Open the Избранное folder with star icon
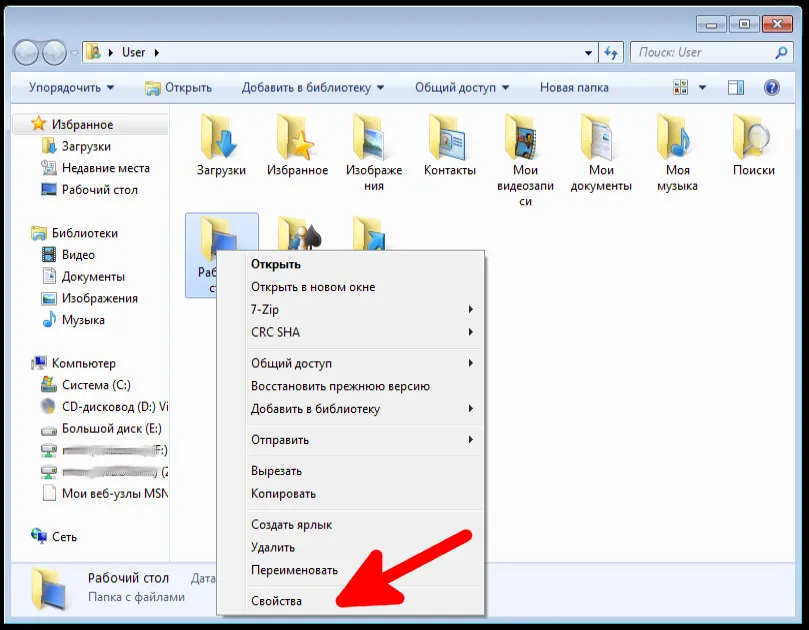The width and height of the screenshot is (809, 630). [x=297, y=137]
